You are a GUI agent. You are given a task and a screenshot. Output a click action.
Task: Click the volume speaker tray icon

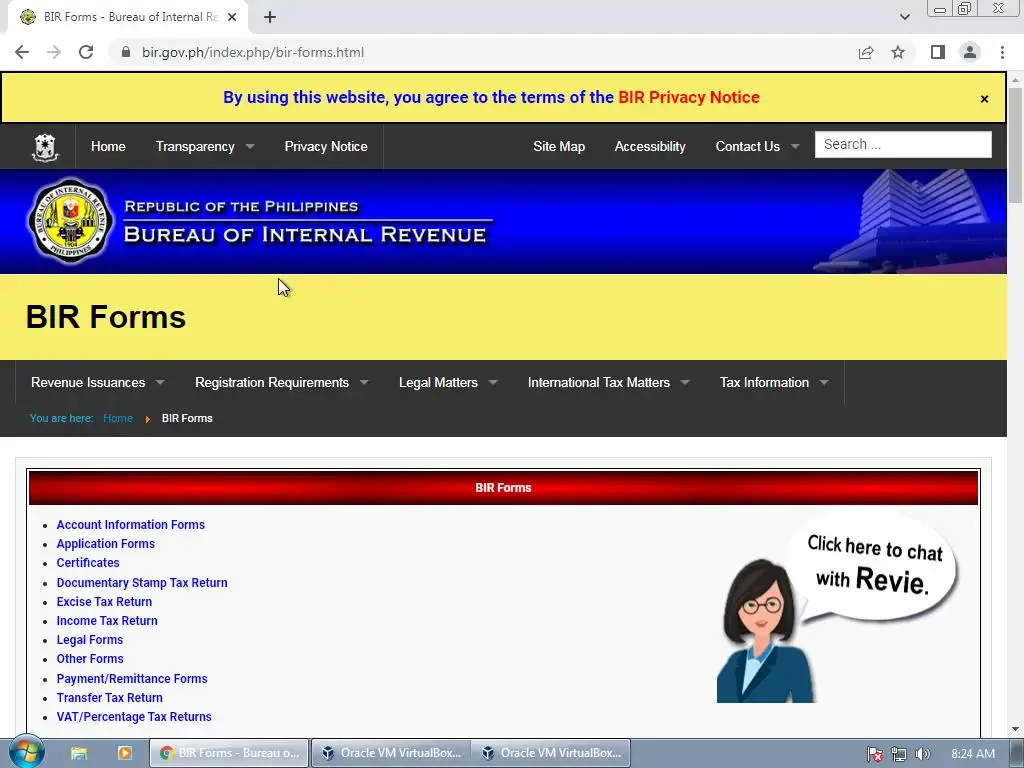coord(922,754)
